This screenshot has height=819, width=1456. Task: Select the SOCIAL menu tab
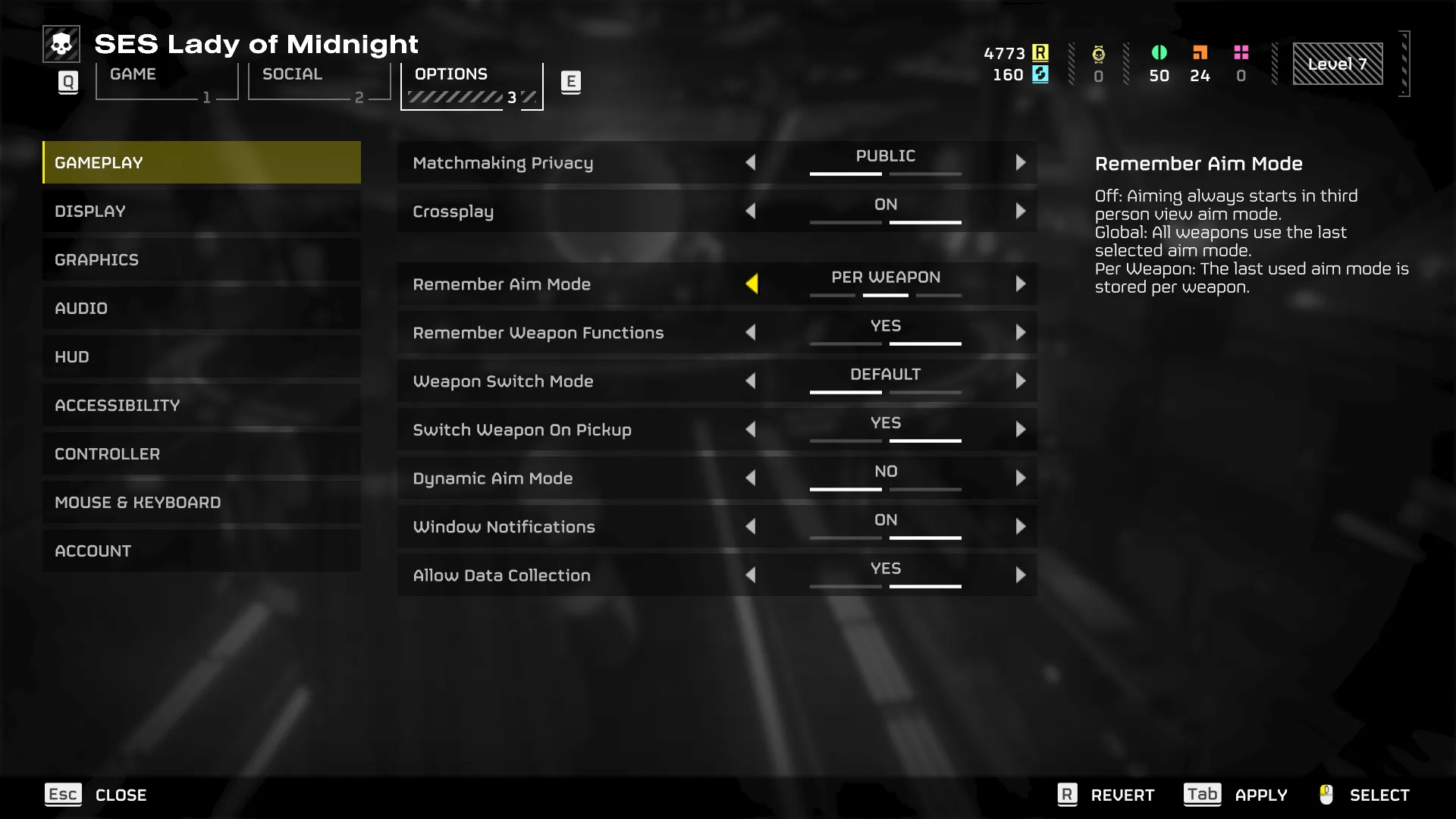[291, 73]
